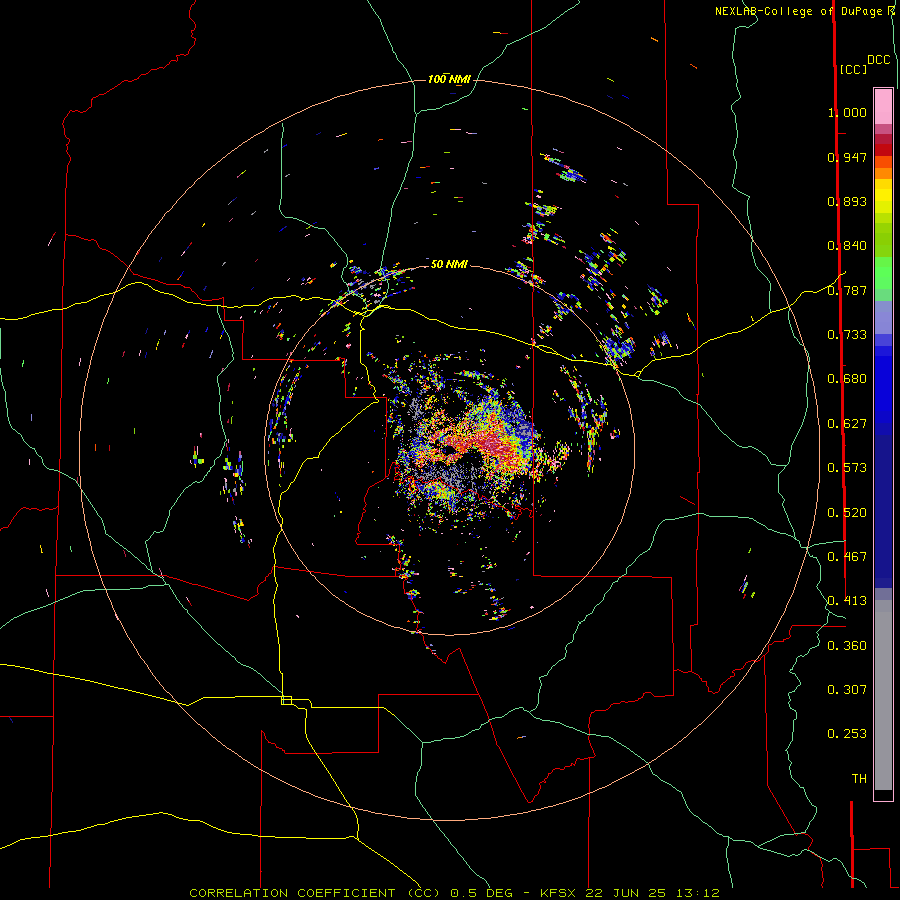
Task: Pick the light pink top color-bar segment
Action: (883, 107)
